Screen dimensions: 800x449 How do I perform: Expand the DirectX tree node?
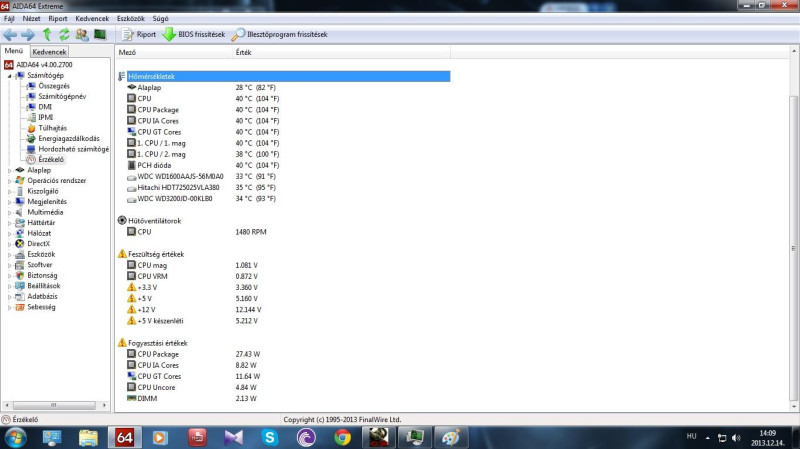pos(9,244)
